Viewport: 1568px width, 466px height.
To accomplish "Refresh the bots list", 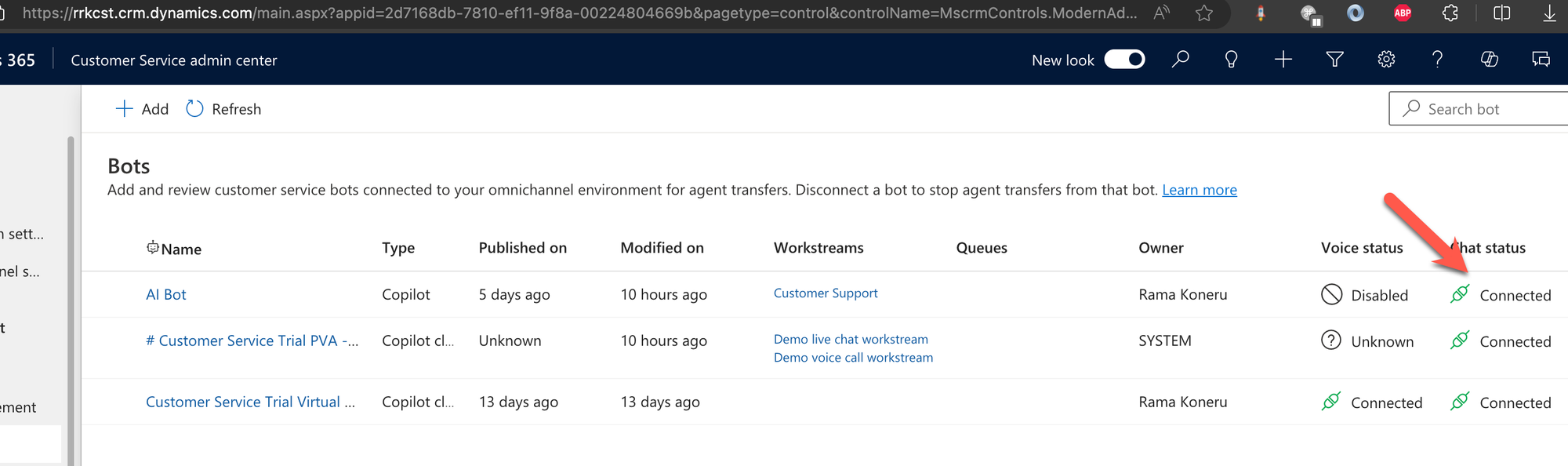I will pyautogui.click(x=223, y=109).
